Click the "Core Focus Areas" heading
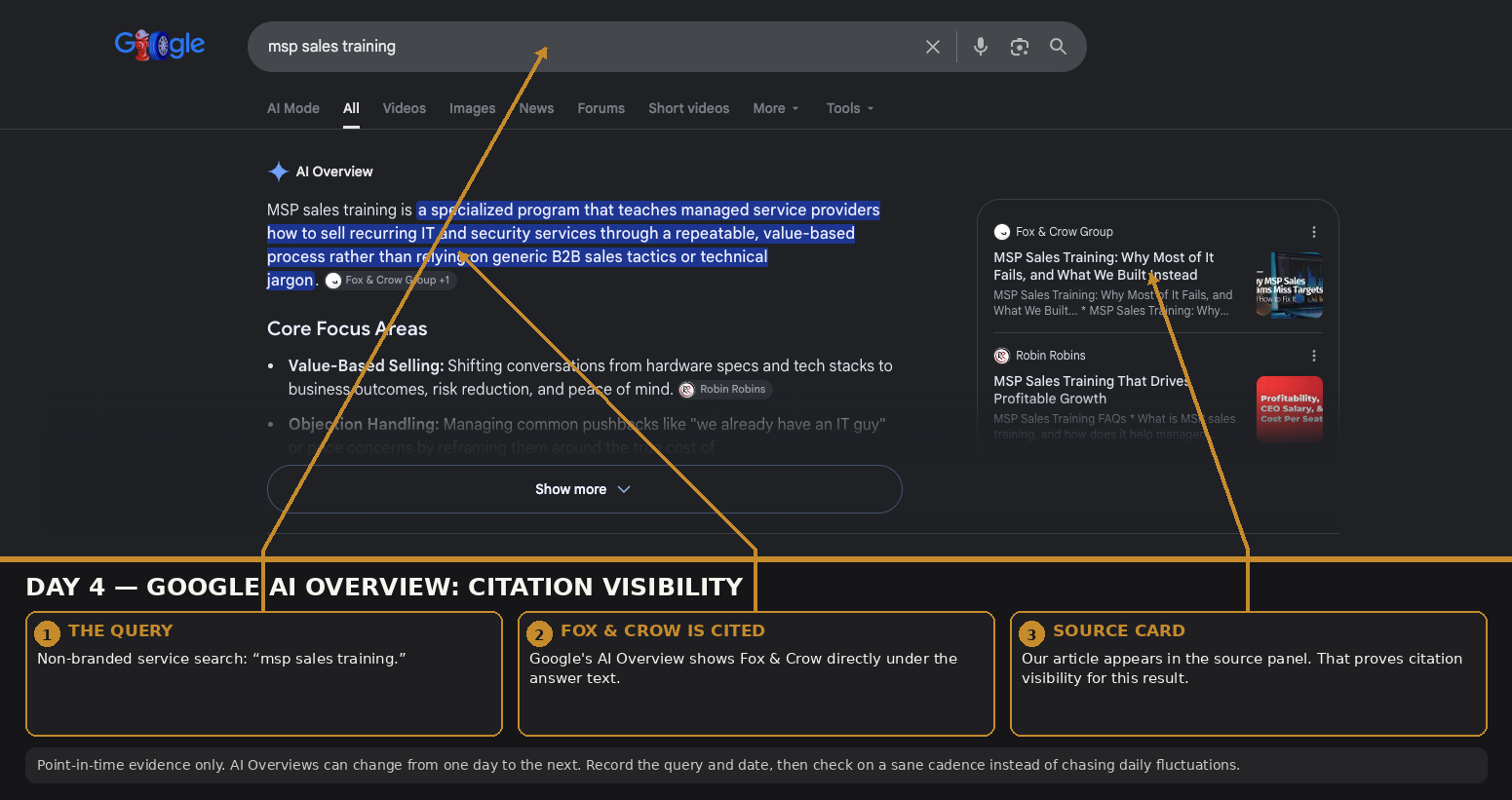 coord(347,328)
